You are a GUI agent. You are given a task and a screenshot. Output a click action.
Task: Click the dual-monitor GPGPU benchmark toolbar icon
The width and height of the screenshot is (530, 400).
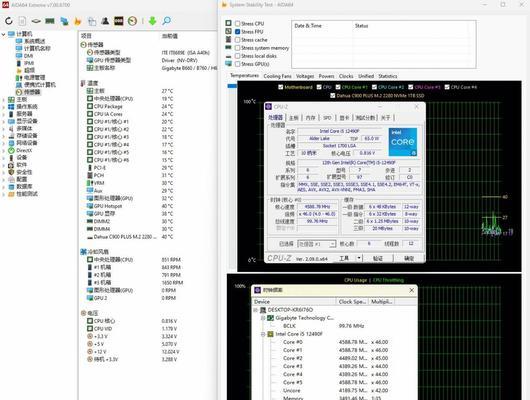pyautogui.click(x=64, y=21)
